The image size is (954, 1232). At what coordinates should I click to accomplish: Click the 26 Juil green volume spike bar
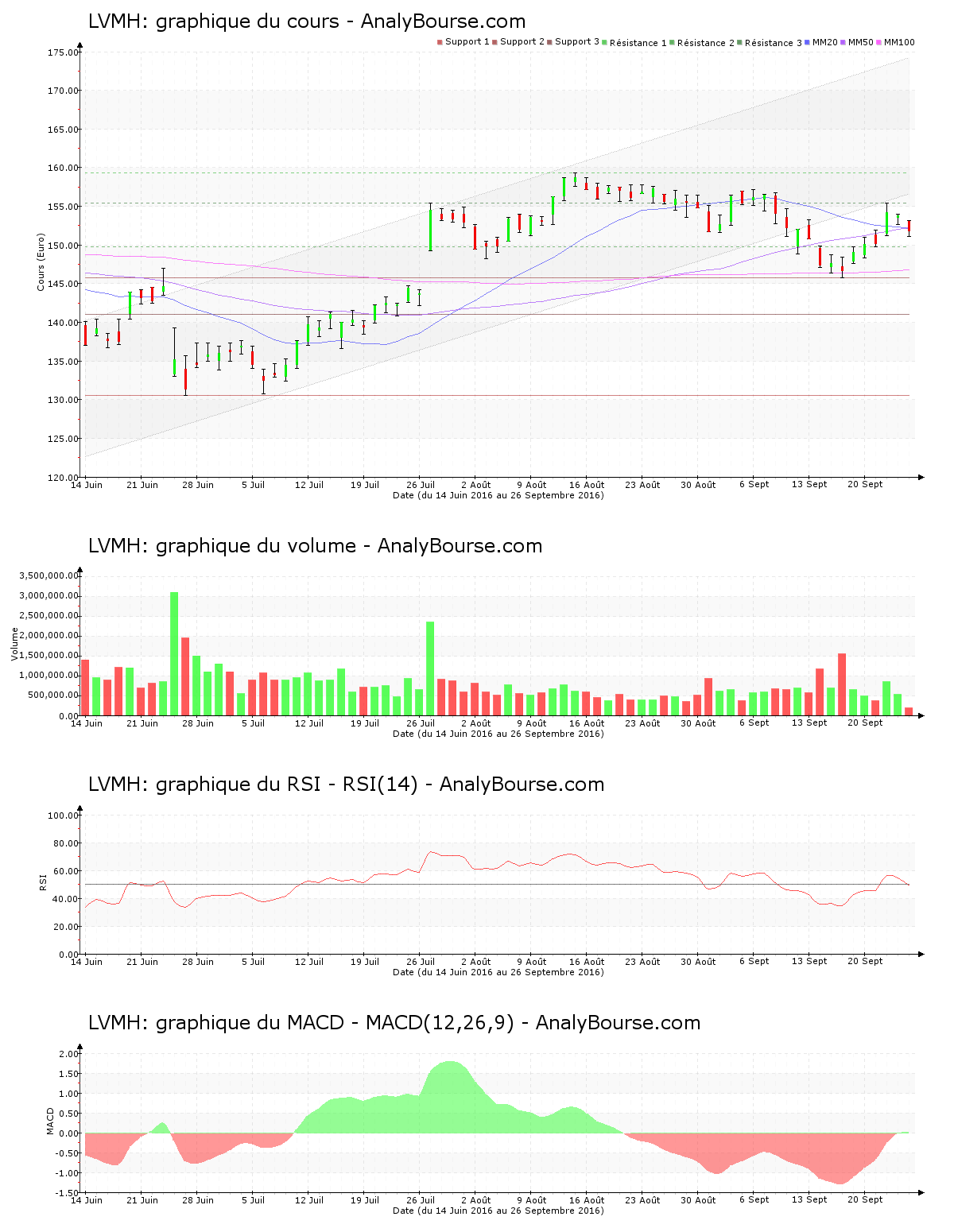coord(430,668)
